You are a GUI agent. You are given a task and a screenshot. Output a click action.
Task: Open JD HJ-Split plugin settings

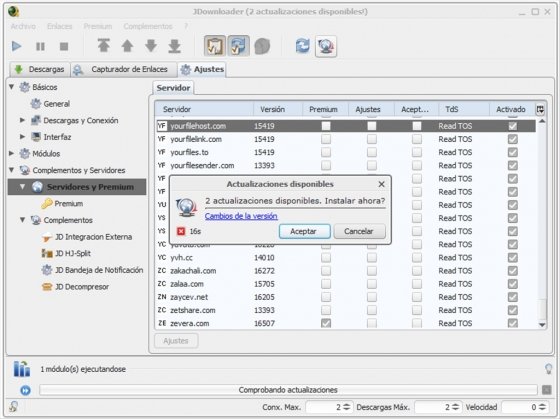point(66,254)
